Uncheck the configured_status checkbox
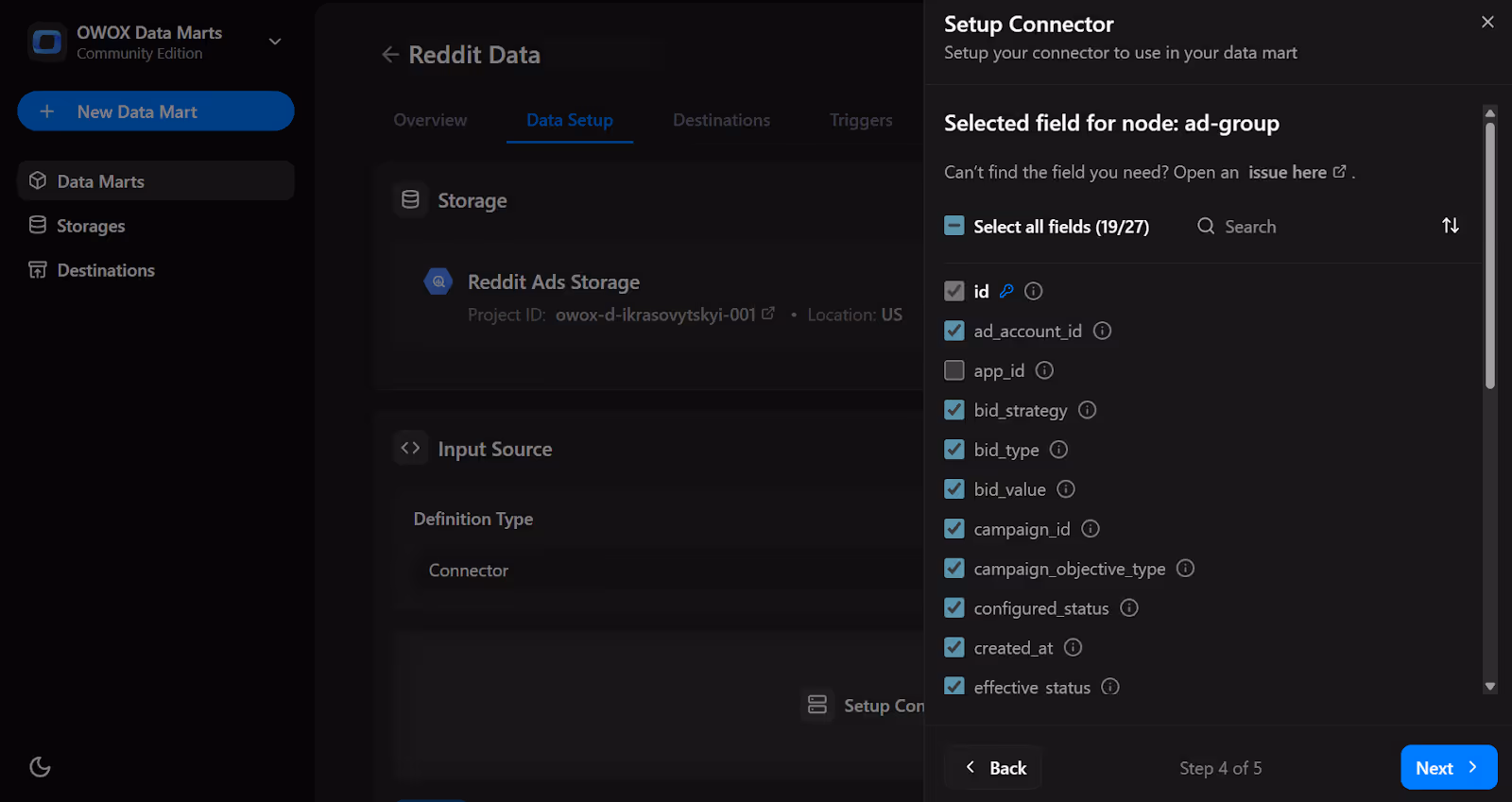 click(x=954, y=608)
